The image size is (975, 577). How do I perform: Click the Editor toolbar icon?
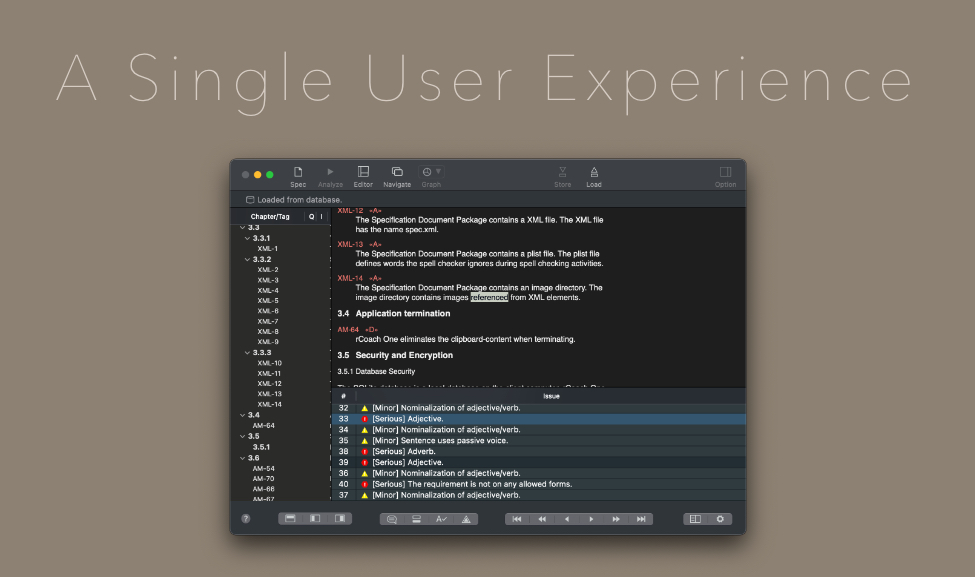[363, 176]
